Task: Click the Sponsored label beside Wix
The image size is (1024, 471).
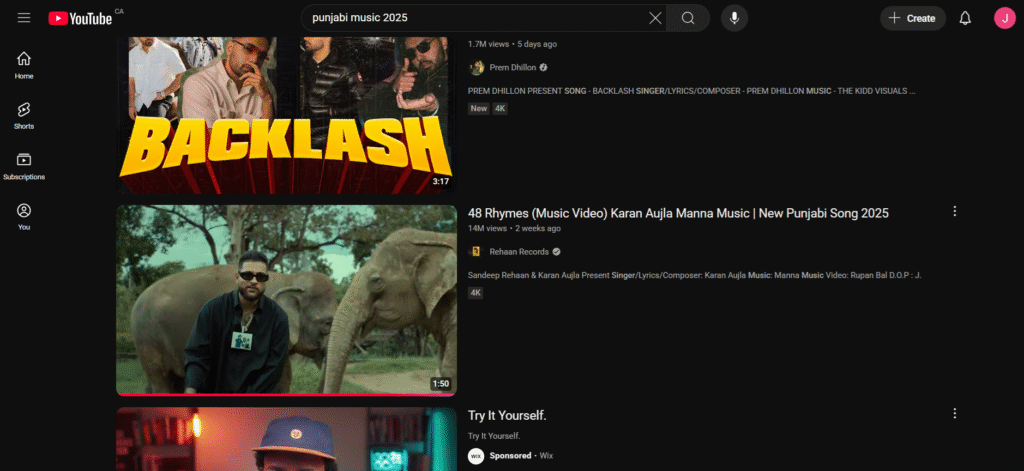Action: click(x=510, y=455)
